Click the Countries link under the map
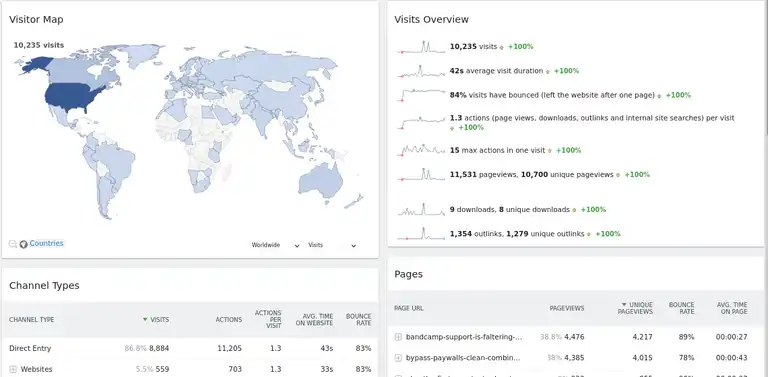Image resolution: width=768 pixels, height=377 pixels. click(46, 243)
